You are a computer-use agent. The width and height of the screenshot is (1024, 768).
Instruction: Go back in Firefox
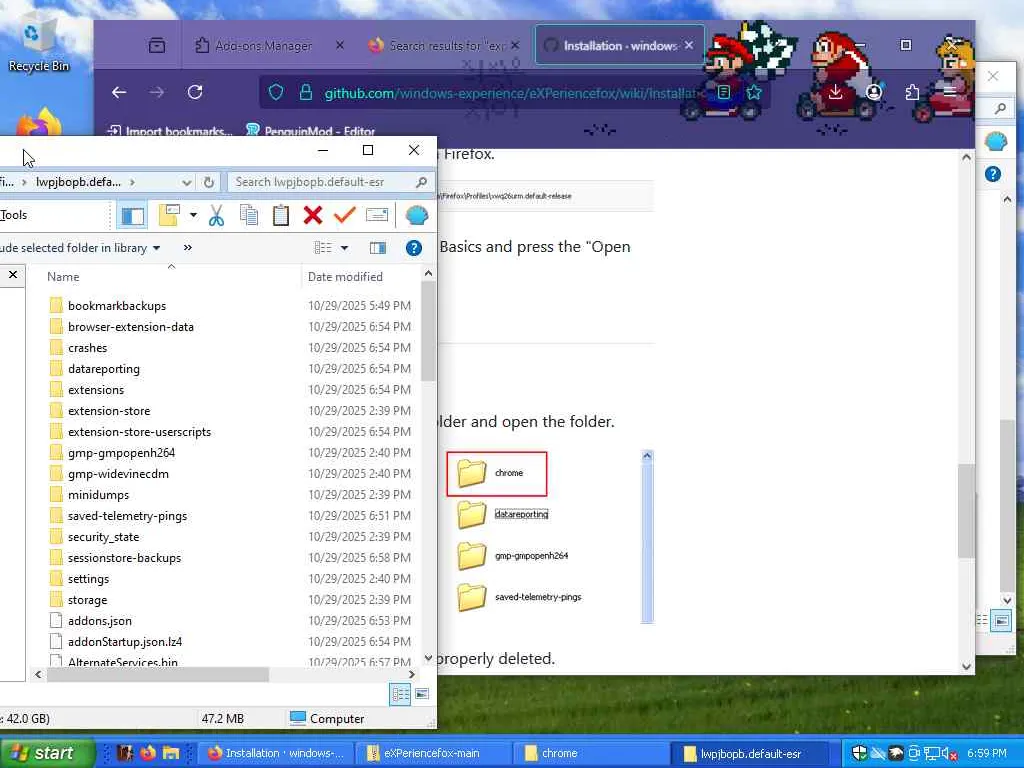click(119, 93)
